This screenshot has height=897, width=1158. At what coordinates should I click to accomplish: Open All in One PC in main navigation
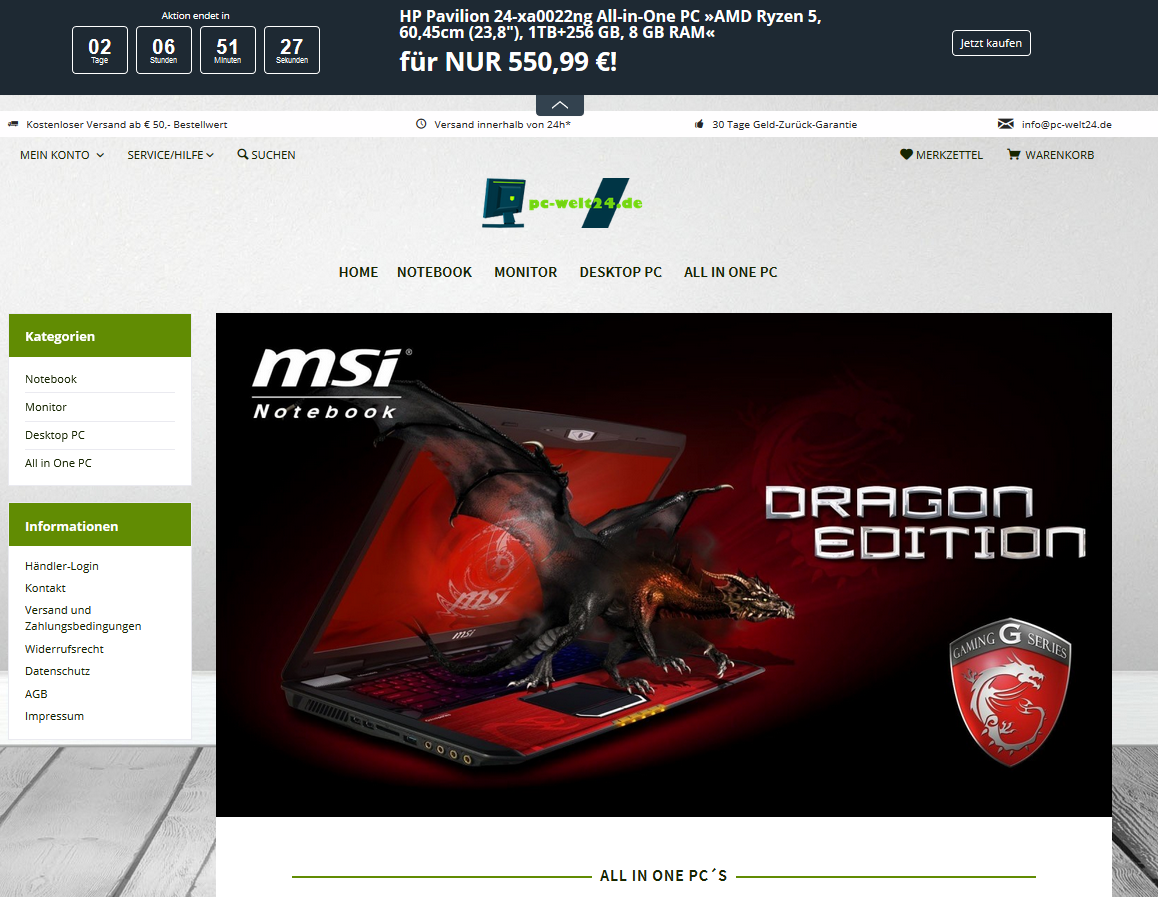tap(730, 272)
